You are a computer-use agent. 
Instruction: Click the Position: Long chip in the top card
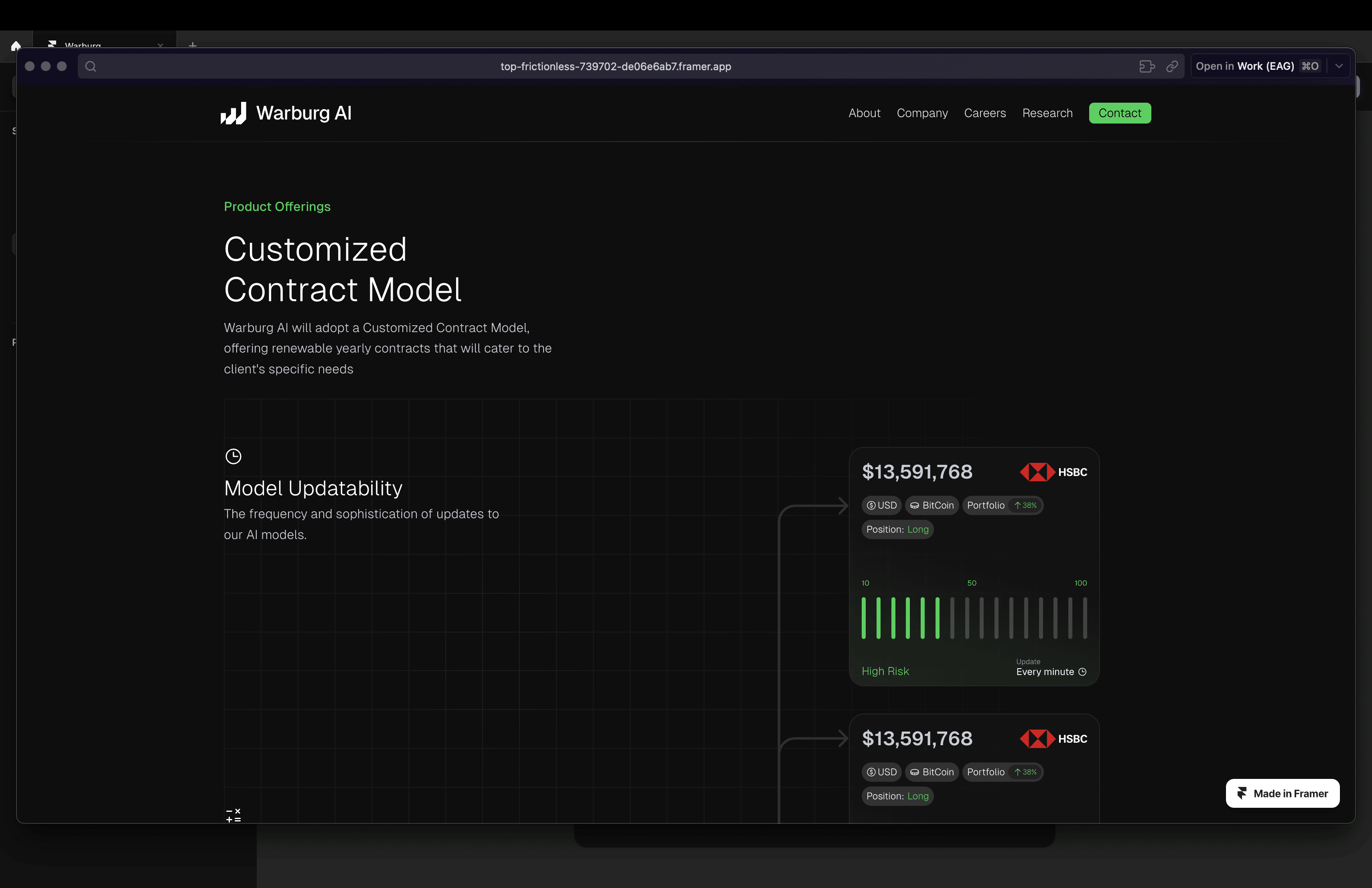coord(897,529)
